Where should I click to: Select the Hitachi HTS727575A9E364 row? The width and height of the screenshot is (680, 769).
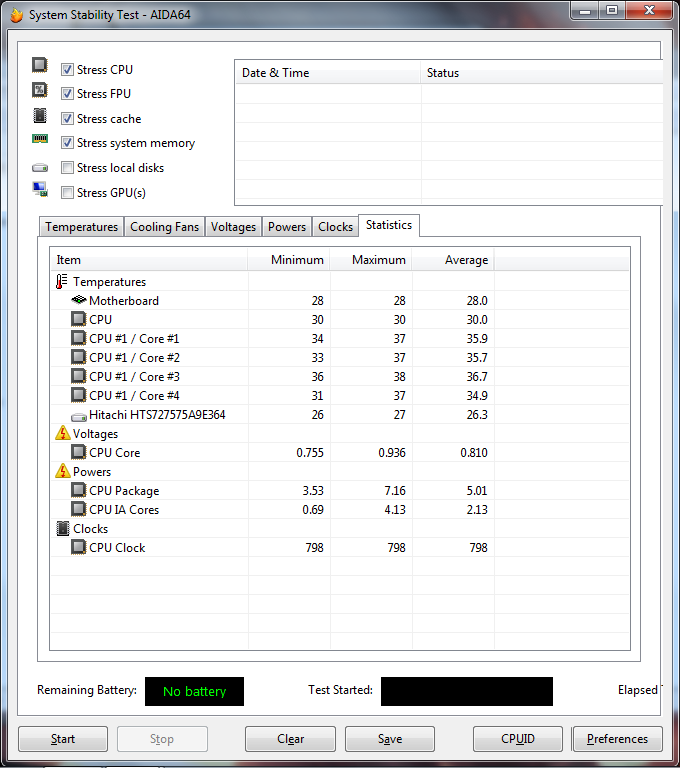[x=340, y=415]
